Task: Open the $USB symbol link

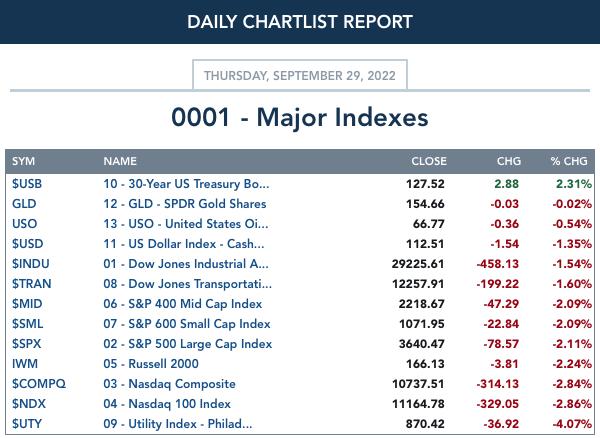Action: tap(27, 184)
